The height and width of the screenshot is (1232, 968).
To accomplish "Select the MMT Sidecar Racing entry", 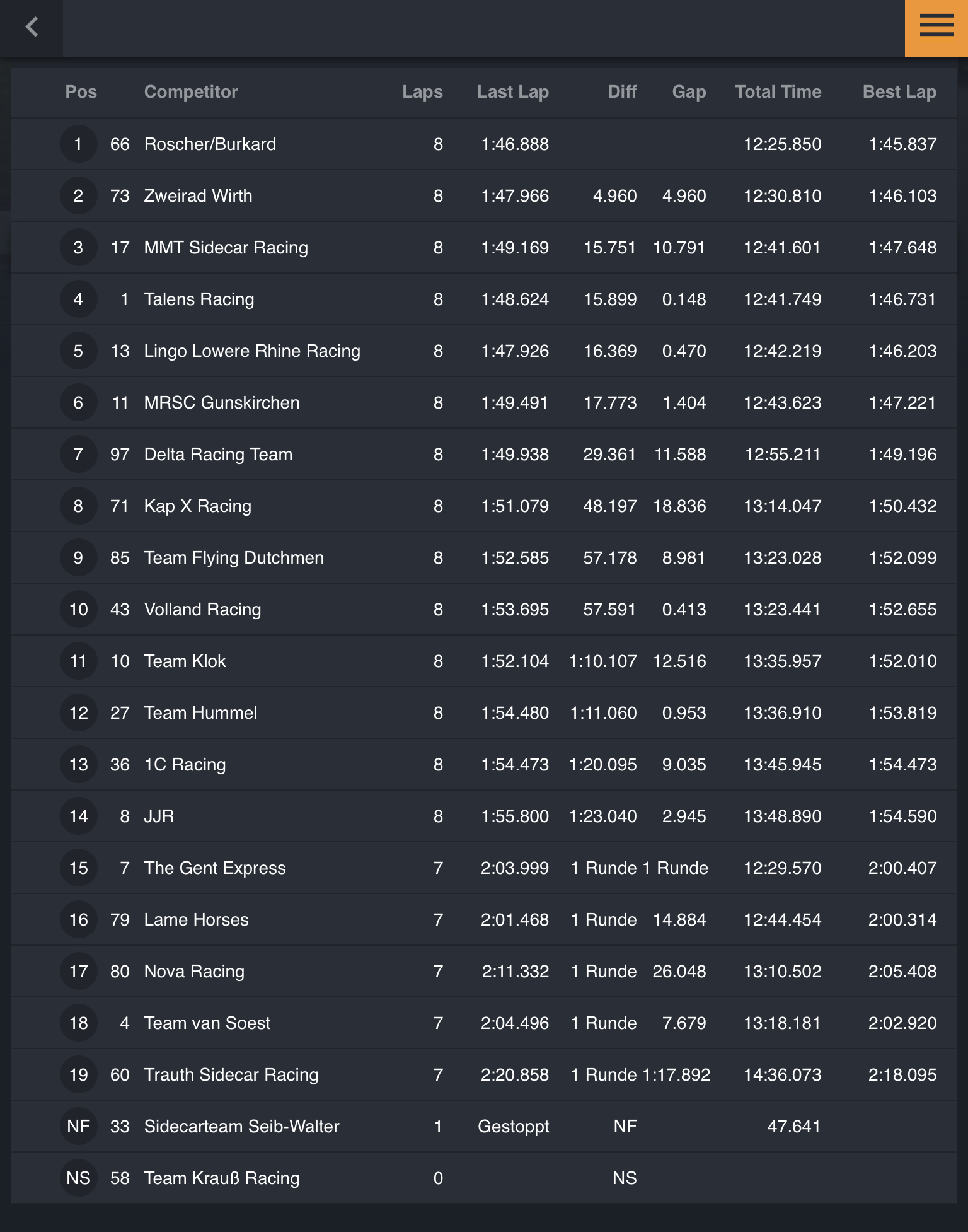I will [226, 248].
